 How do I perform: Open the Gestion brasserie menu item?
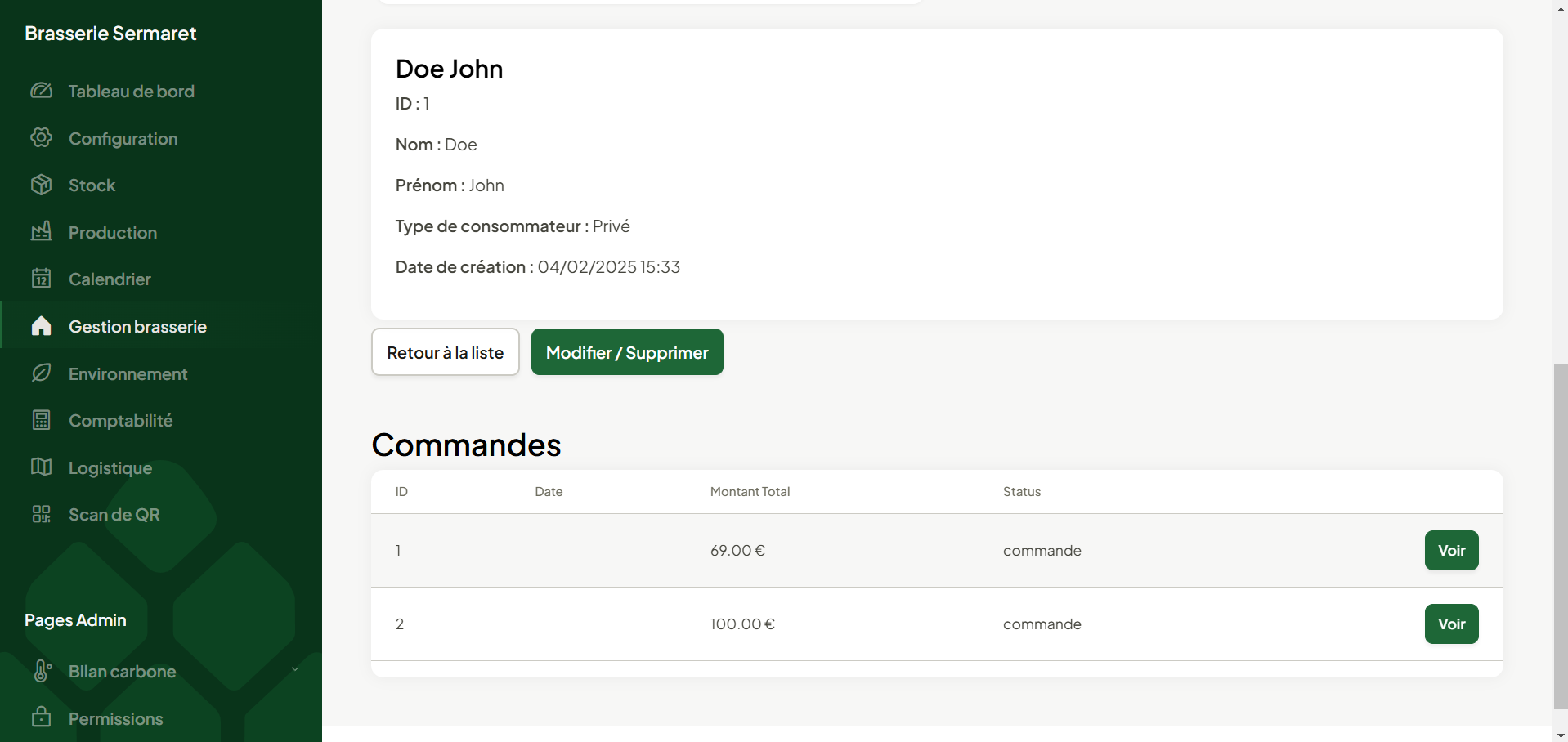[x=137, y=327]
